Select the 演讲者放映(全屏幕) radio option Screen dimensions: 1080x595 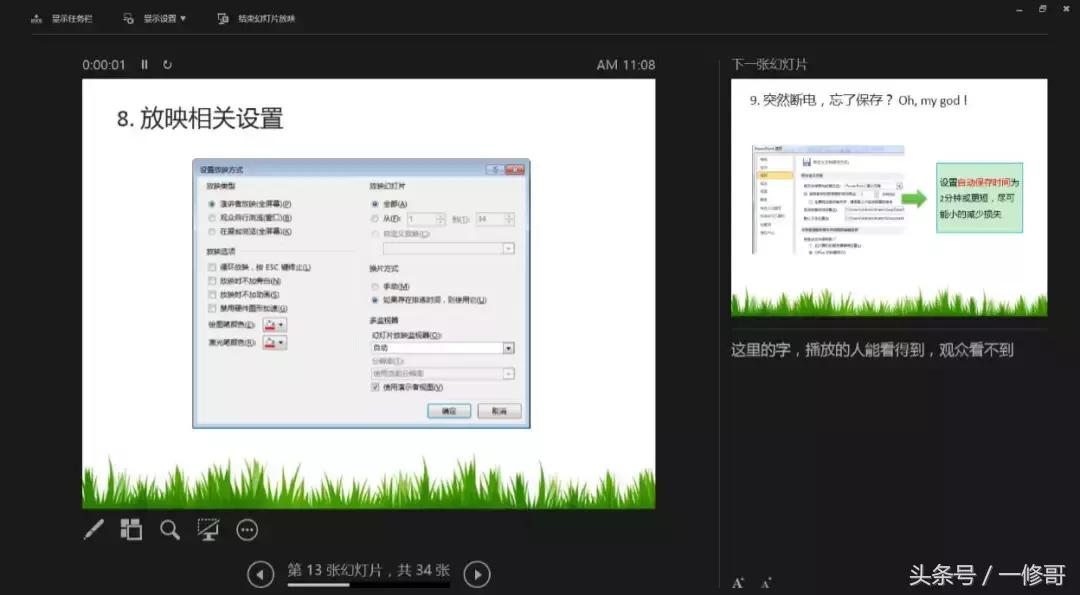pyautogui.click(x=211, y=202)
